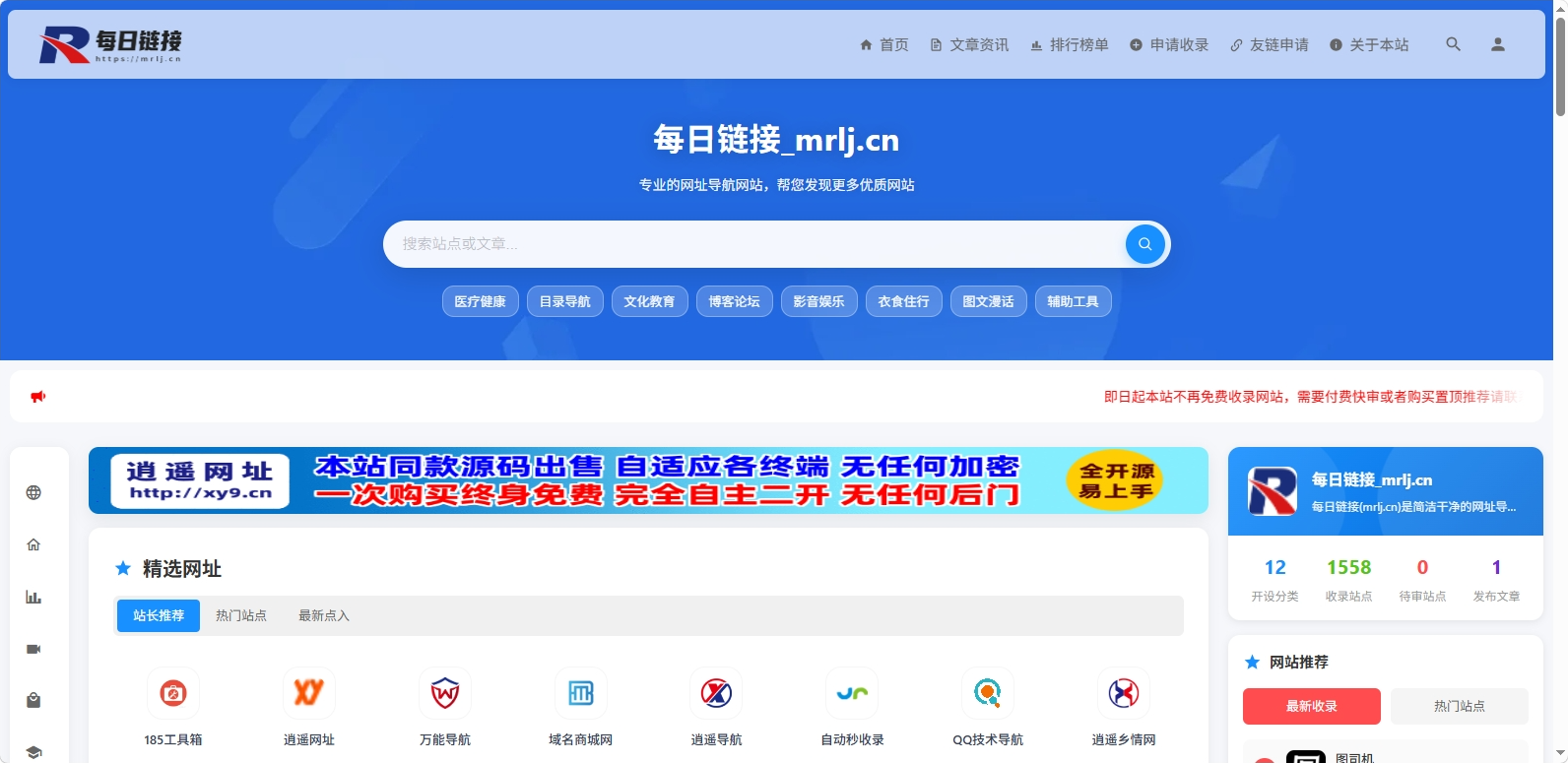Click the 12 开设分类 statistic
Viewport: 1568px width, 763px height.
point(1275,580)
